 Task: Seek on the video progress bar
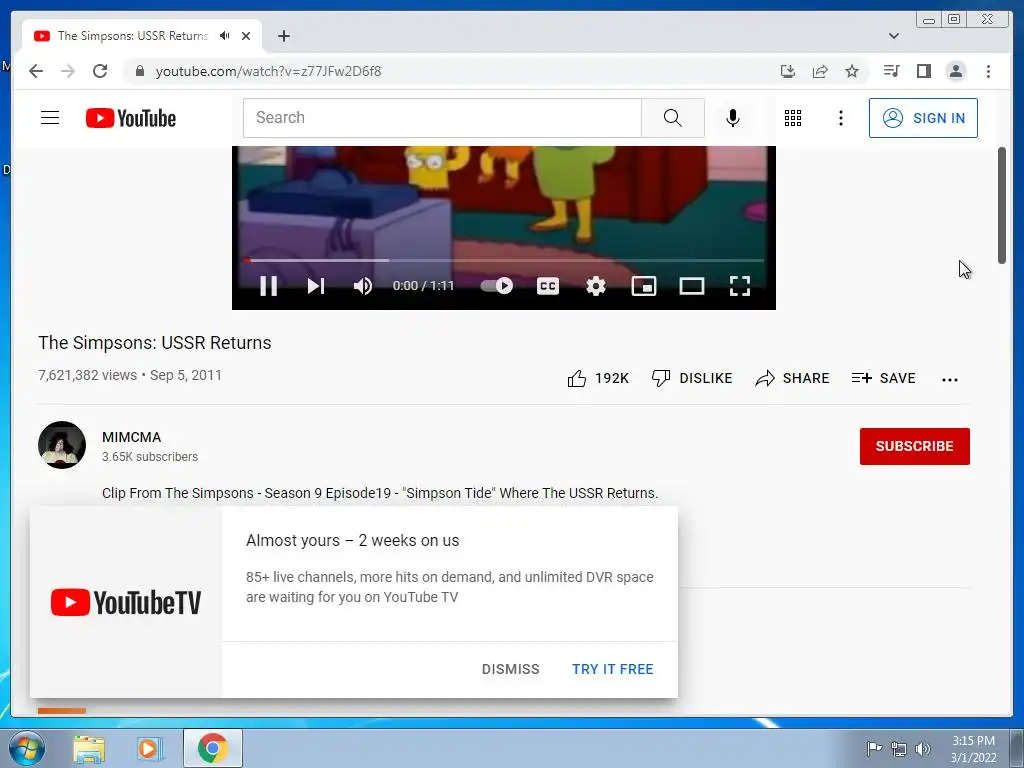504,261
